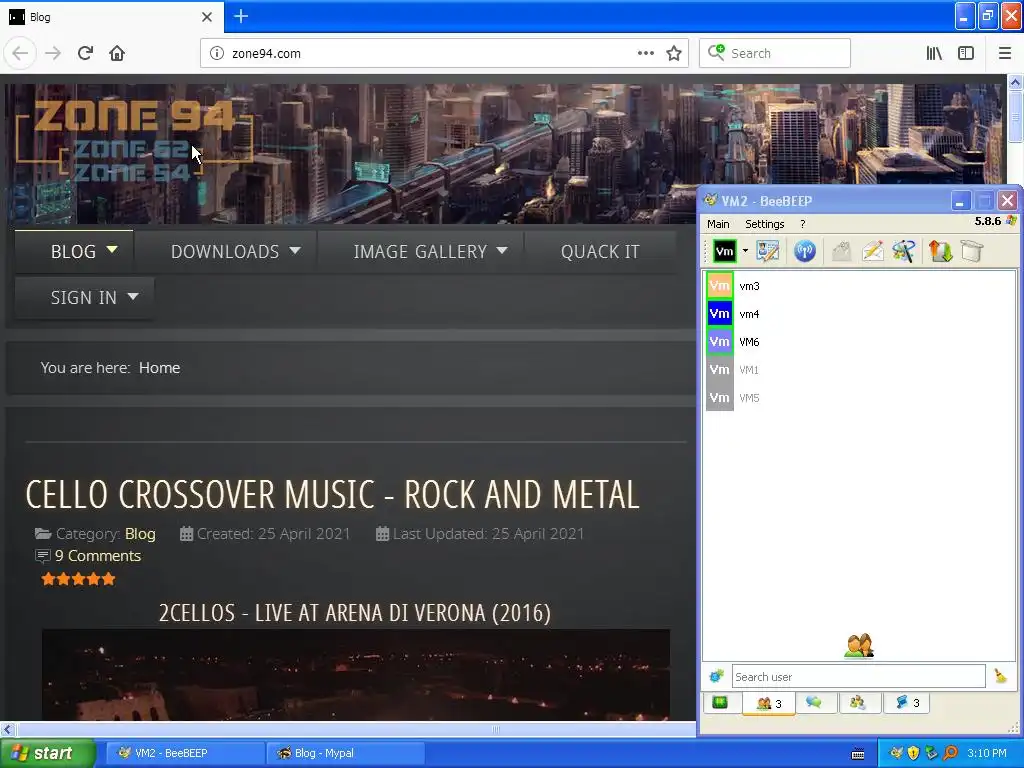Open file transfer up-down arrows icon

click(940, 251)
